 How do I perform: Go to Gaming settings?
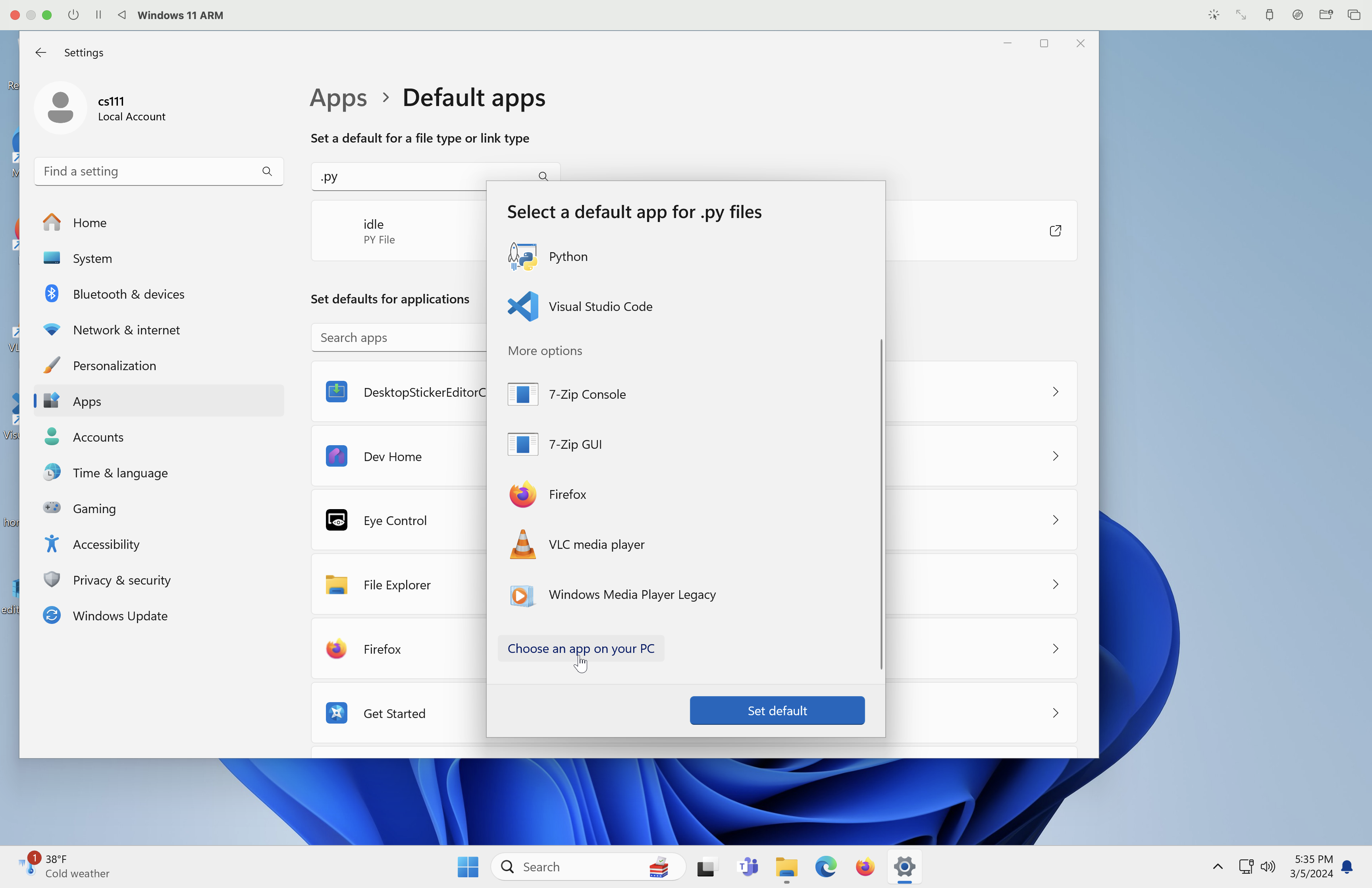click(x=159, y=509)
